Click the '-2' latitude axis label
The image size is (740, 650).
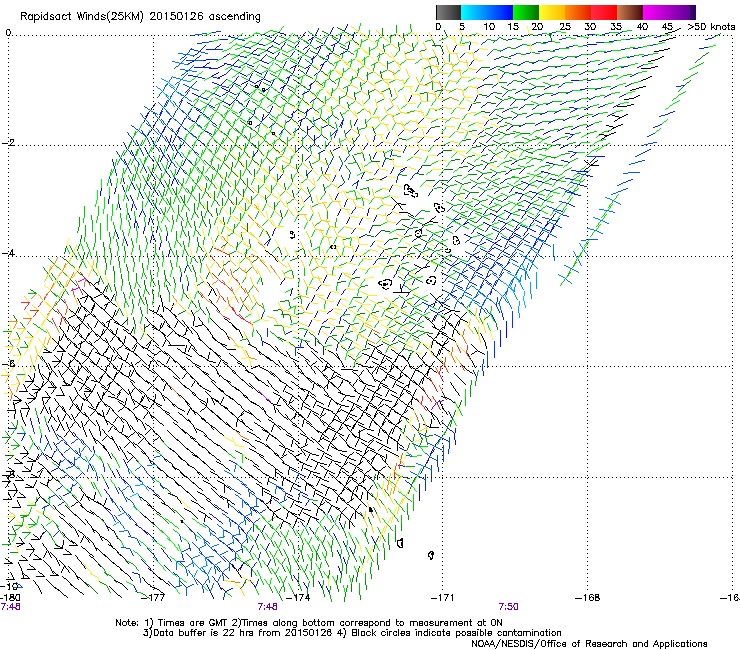8,143
